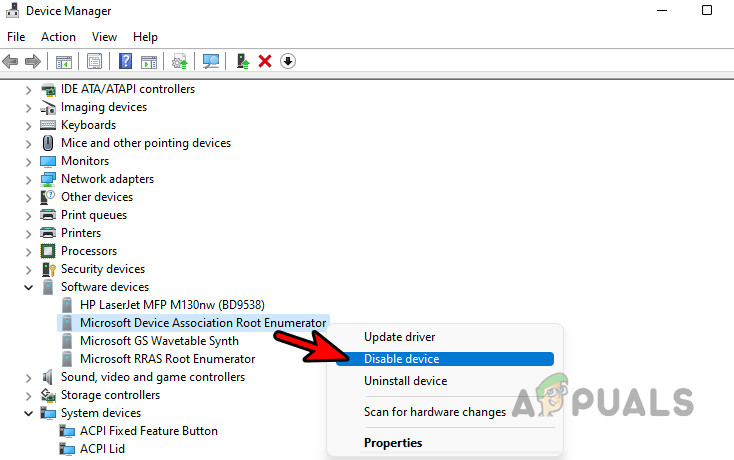Open the Action menu
This screenshot has width=734, height=460.
(58, 37)
